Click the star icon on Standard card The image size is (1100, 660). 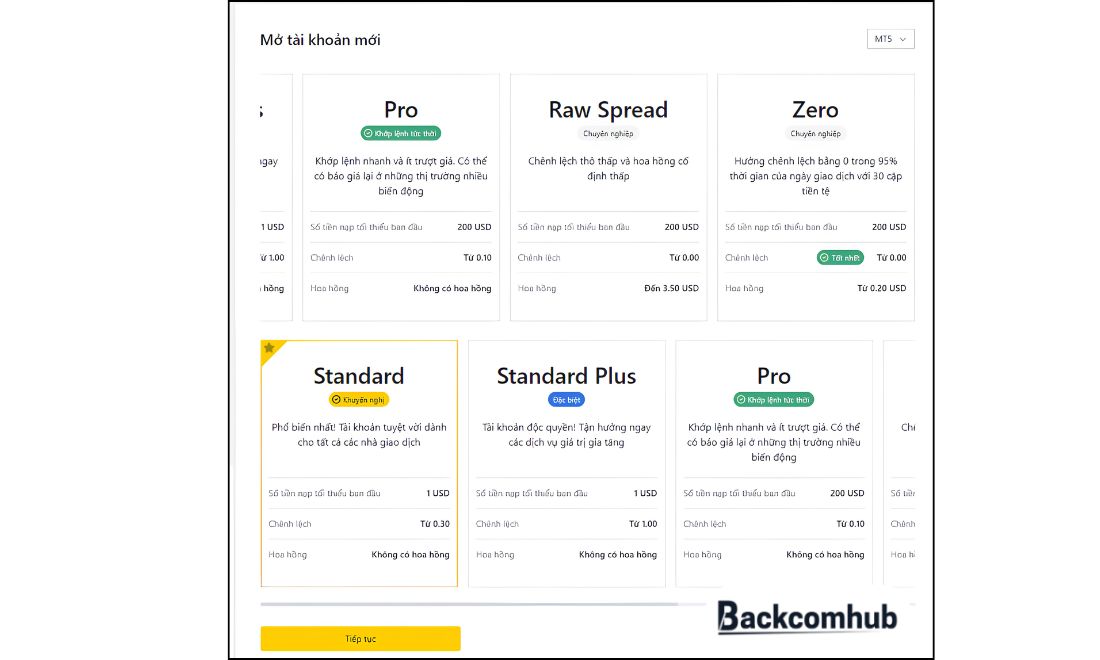[269, 348]
